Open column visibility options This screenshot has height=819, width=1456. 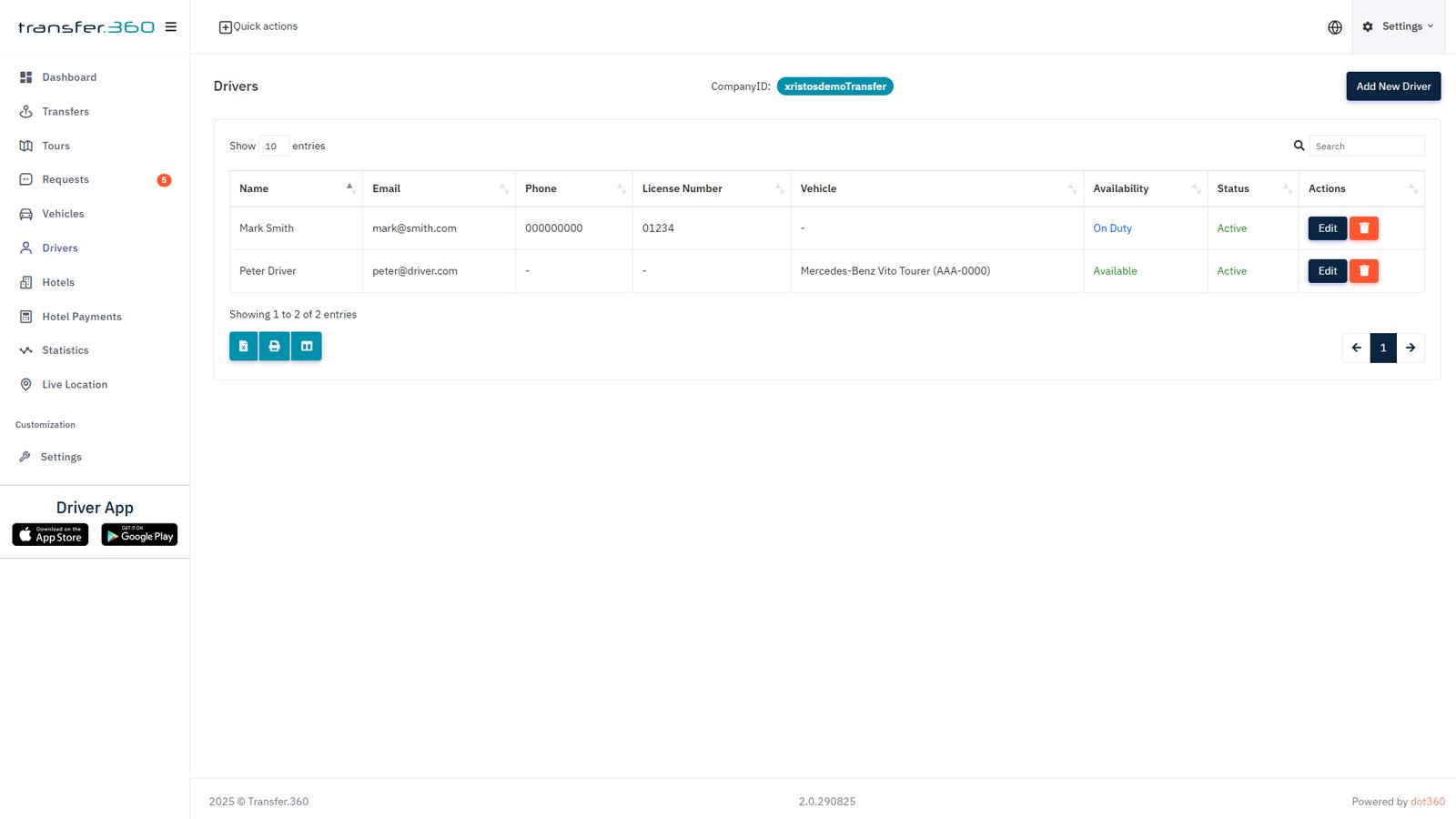coord(307,347)
